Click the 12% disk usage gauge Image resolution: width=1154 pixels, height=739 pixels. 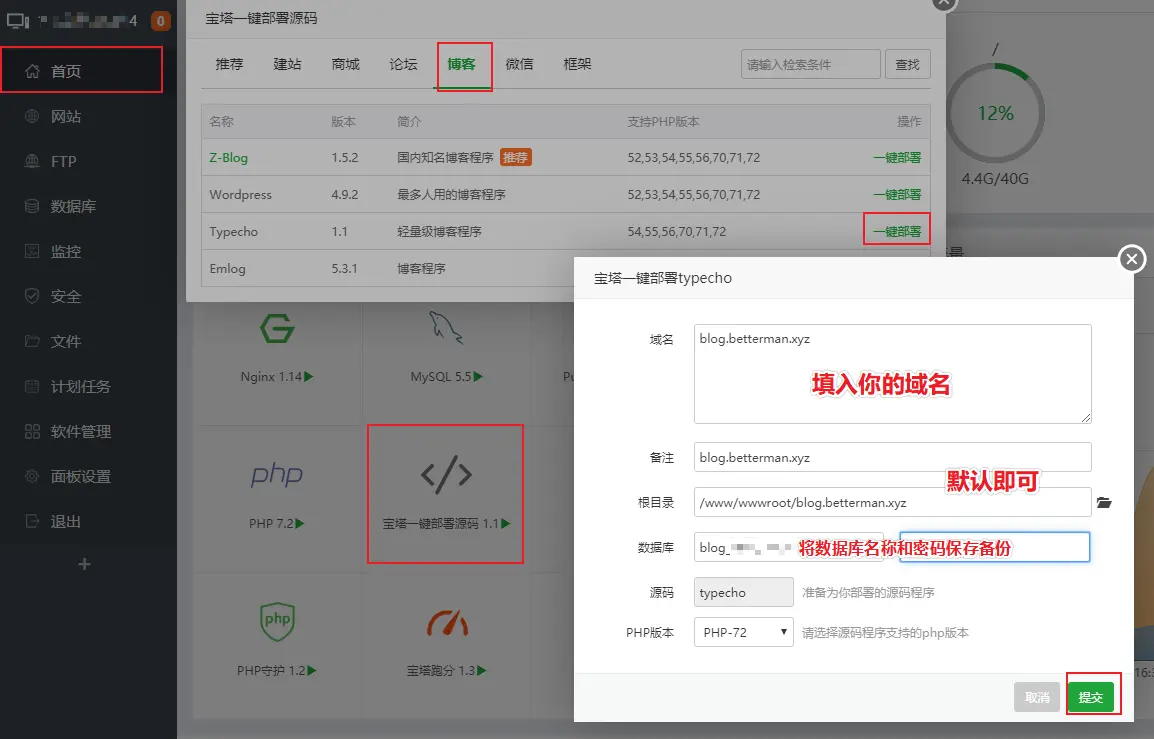[995, 113]
